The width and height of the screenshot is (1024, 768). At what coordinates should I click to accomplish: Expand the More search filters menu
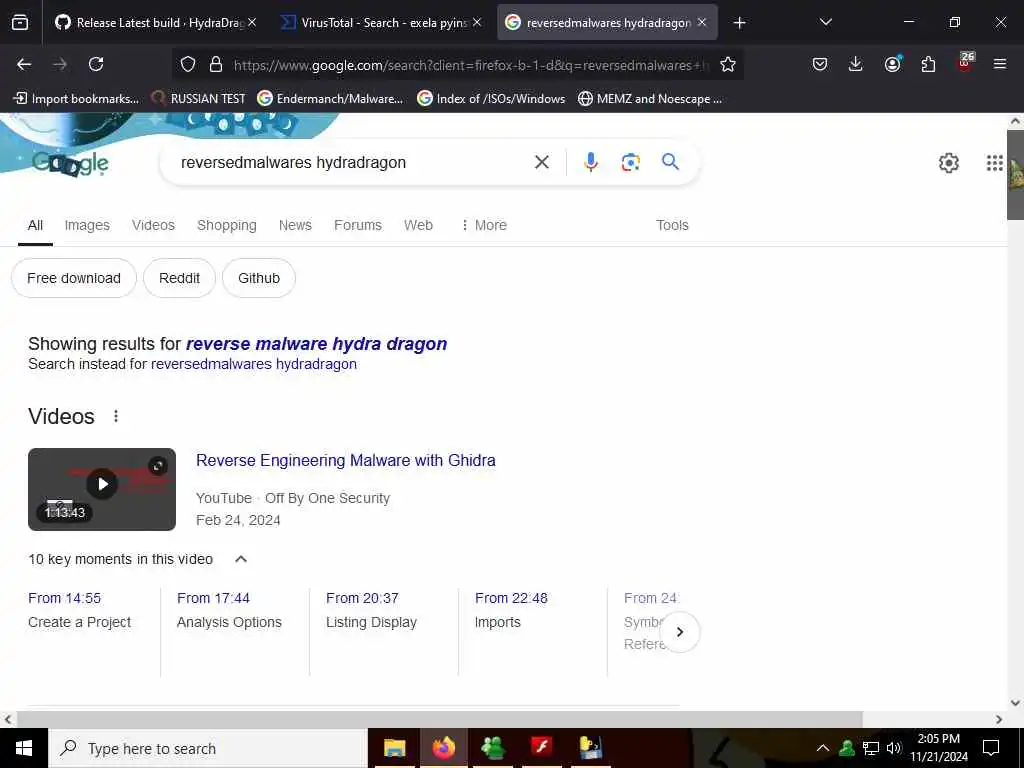pyautogui.click(x=484, y=225)
